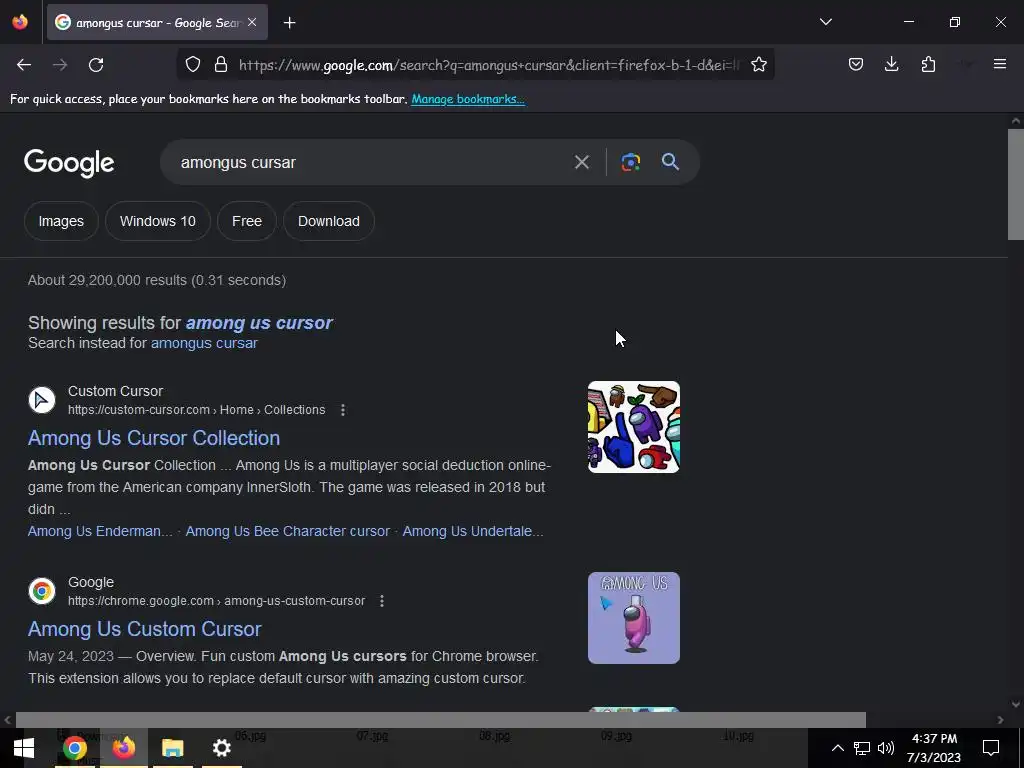Viewport: 1024px width, 768px height.
Task: Switch to Firefox in the taskbar
Action: pos(123,748)
